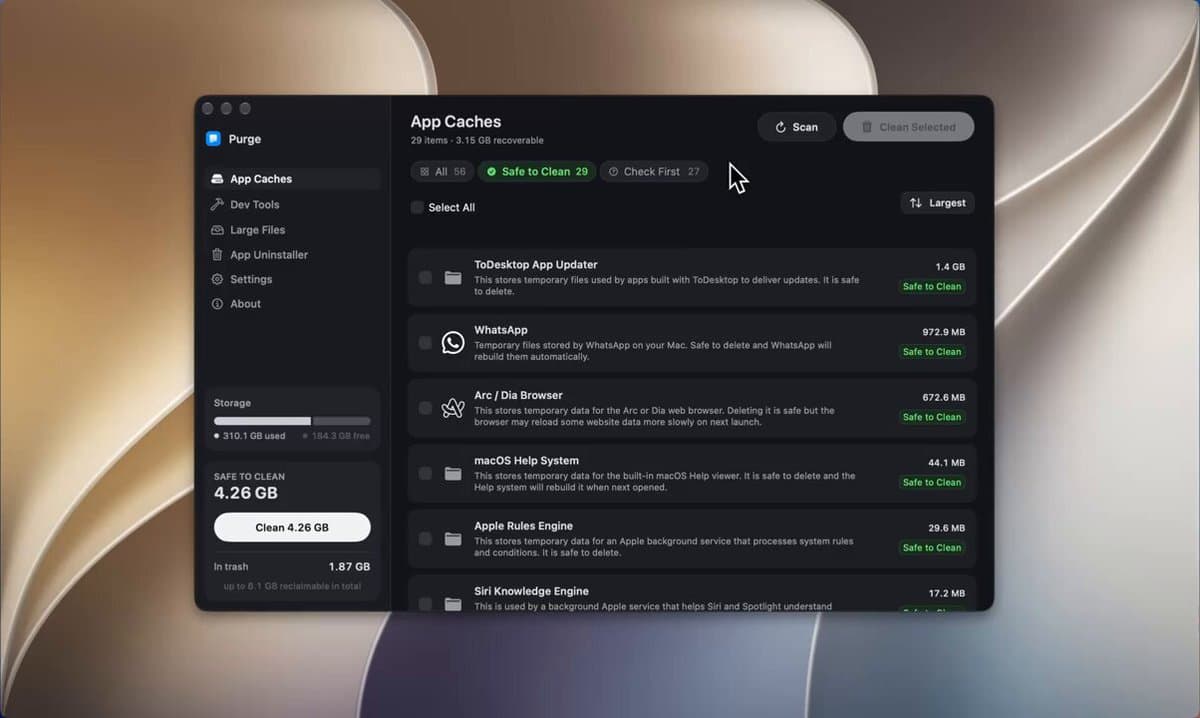1200x718 pixels.
Task: Show All 56 items filter
Action: (x=442, y=172)
